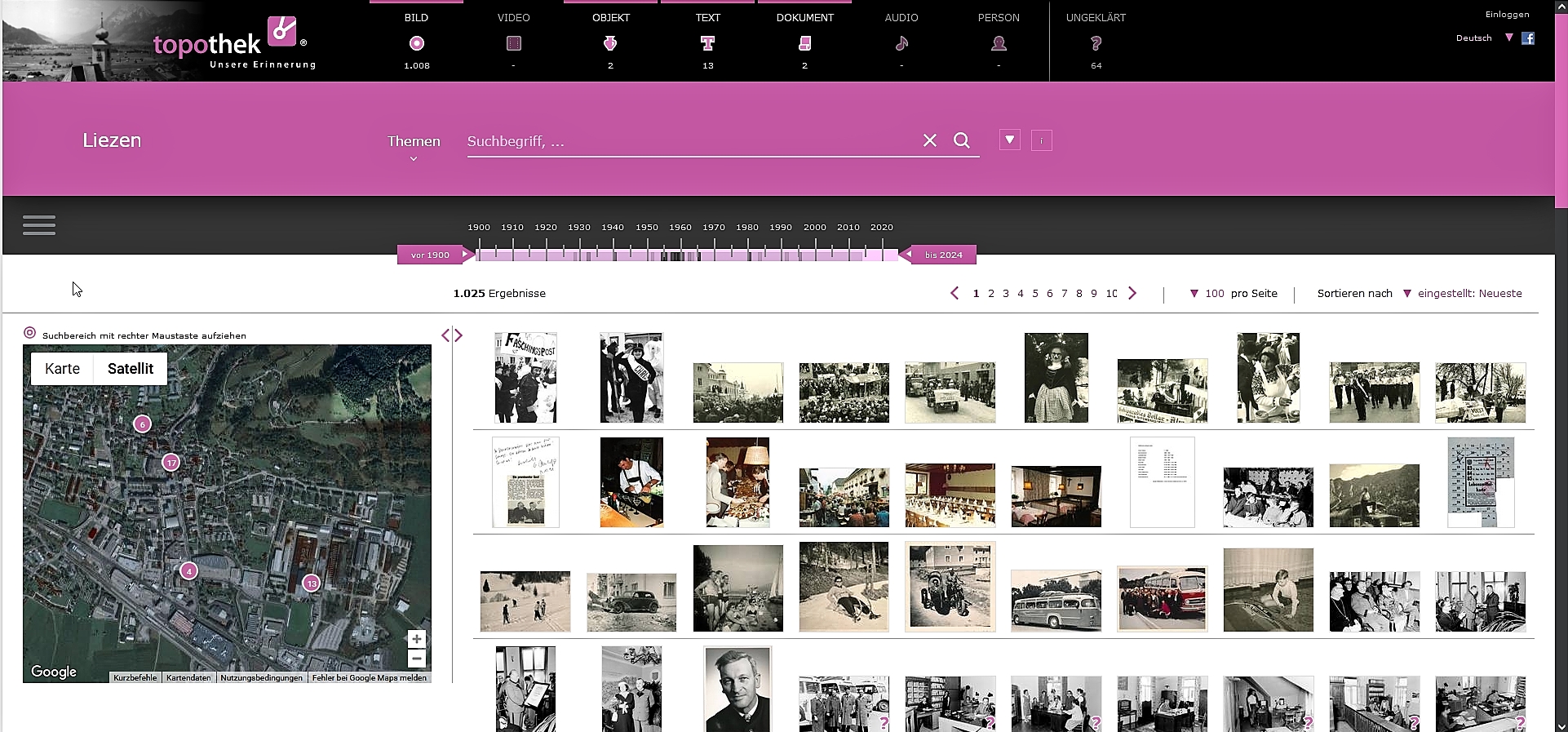1568x732 pixels.
Task: Zoom out on the map
Action: click(417, 659)
